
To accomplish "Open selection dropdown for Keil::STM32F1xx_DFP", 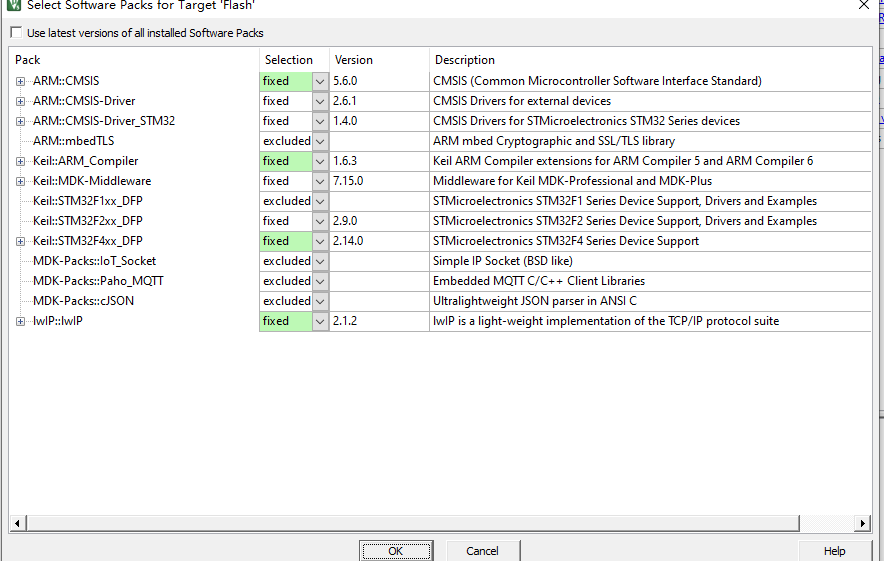I will tap(320, 201).
